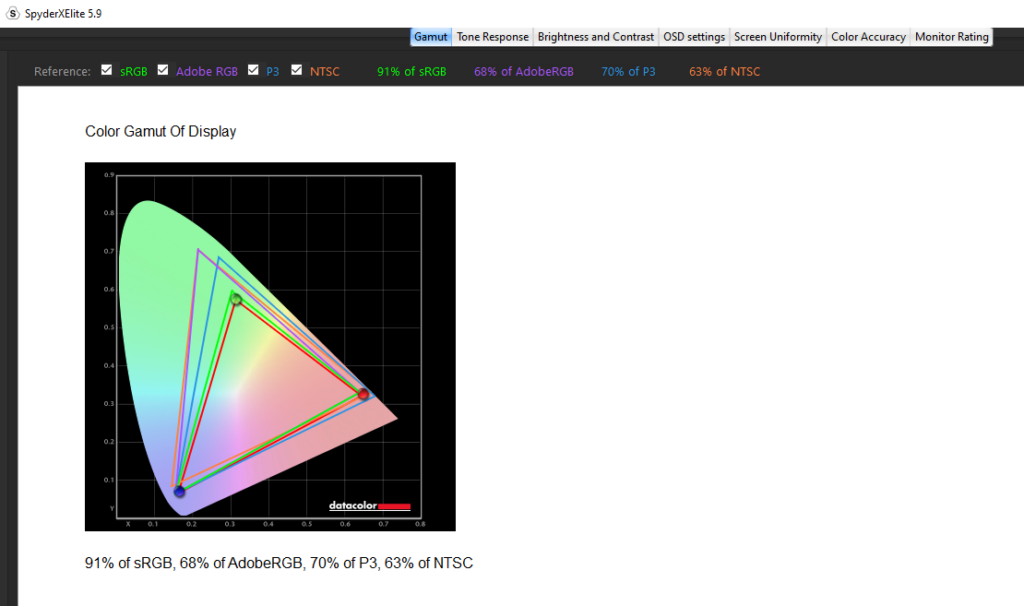This screenshot has width=1024, height=606.
Task: Click the SpyderXElite app icon in title bar
Action: click(13, 14)
